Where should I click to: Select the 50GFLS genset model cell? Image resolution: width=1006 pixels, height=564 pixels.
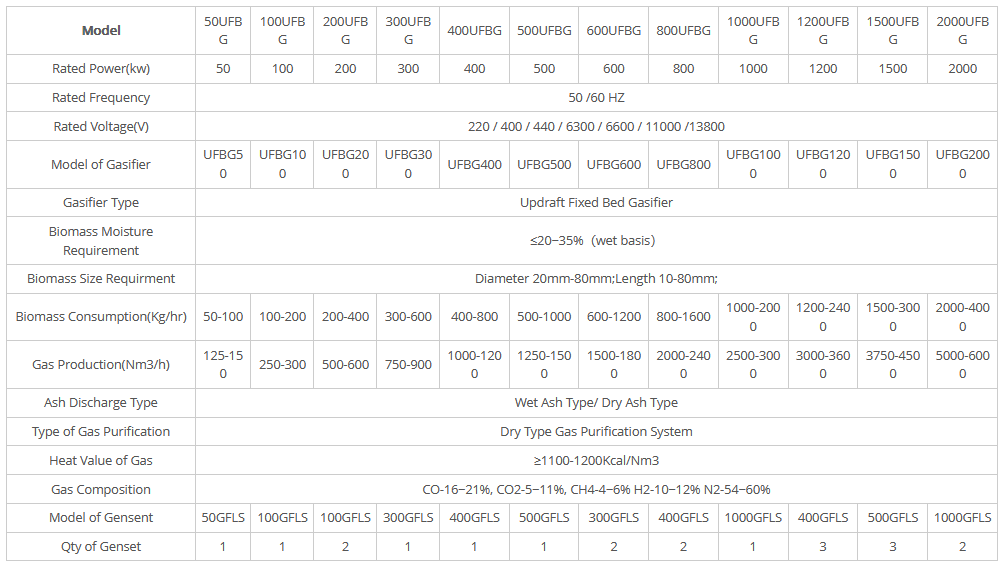tap(223, 518)
